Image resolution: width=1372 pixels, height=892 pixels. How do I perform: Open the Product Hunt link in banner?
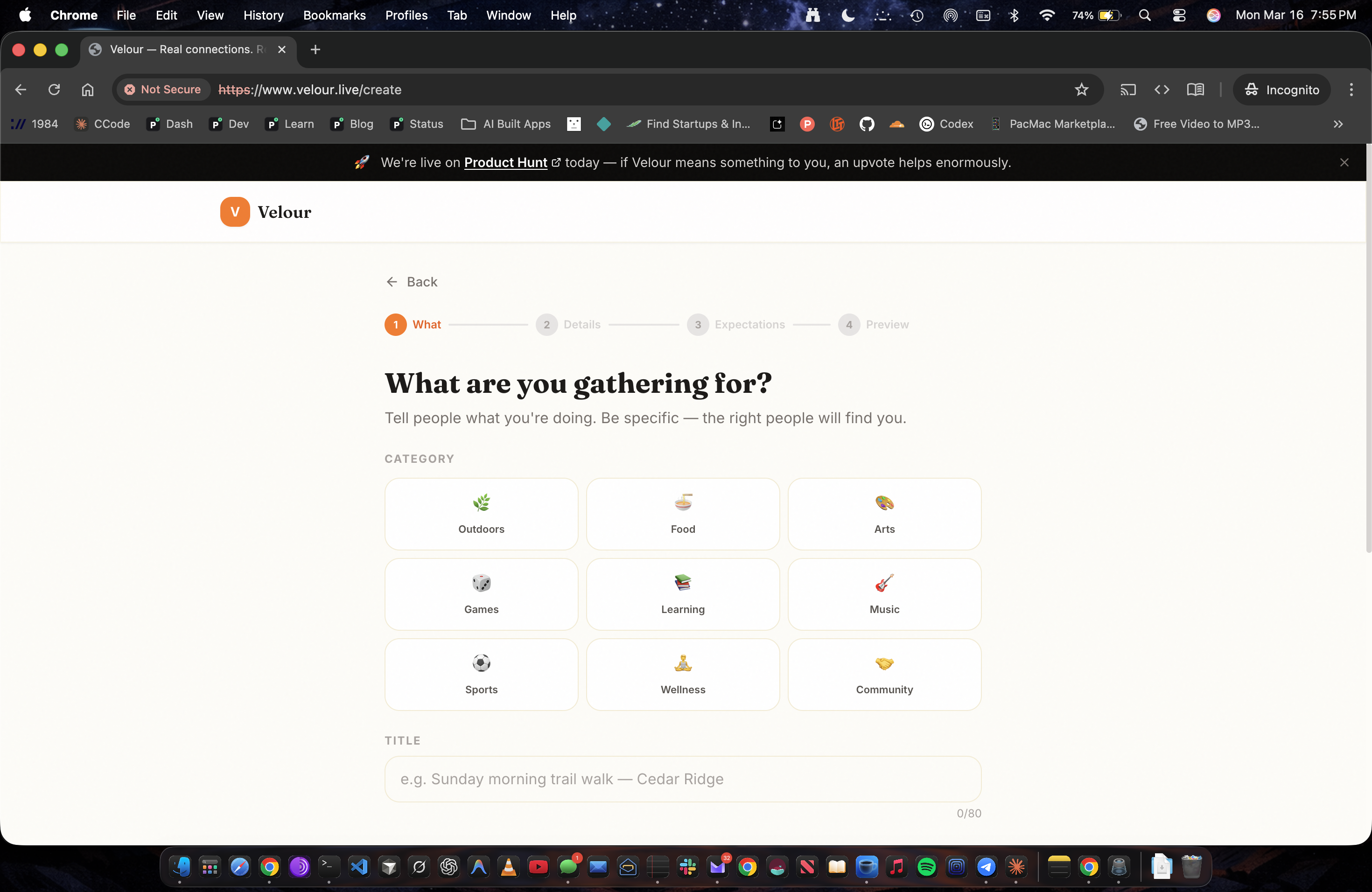coord(505,162)
